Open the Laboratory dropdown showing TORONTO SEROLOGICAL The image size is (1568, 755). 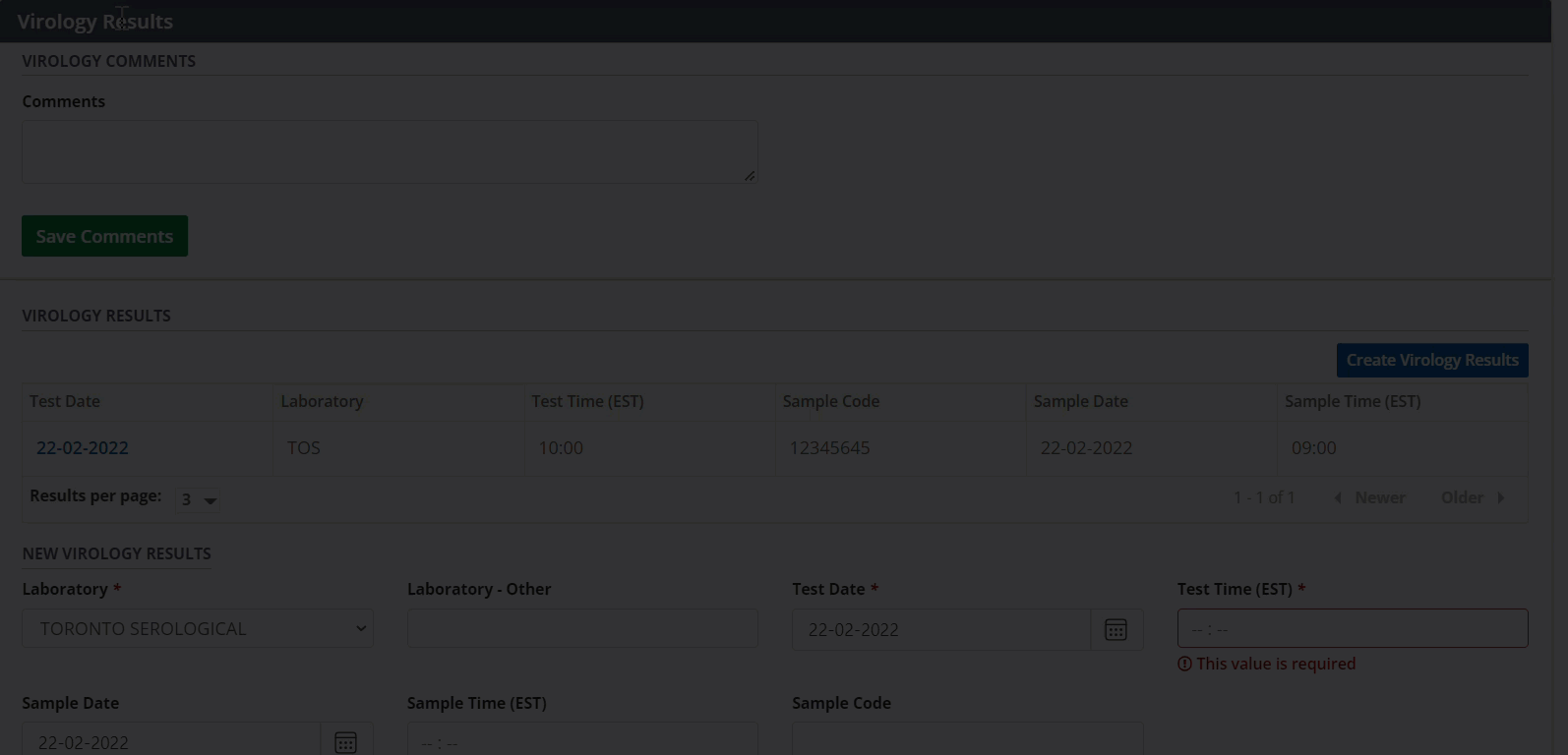pos(198,628)
